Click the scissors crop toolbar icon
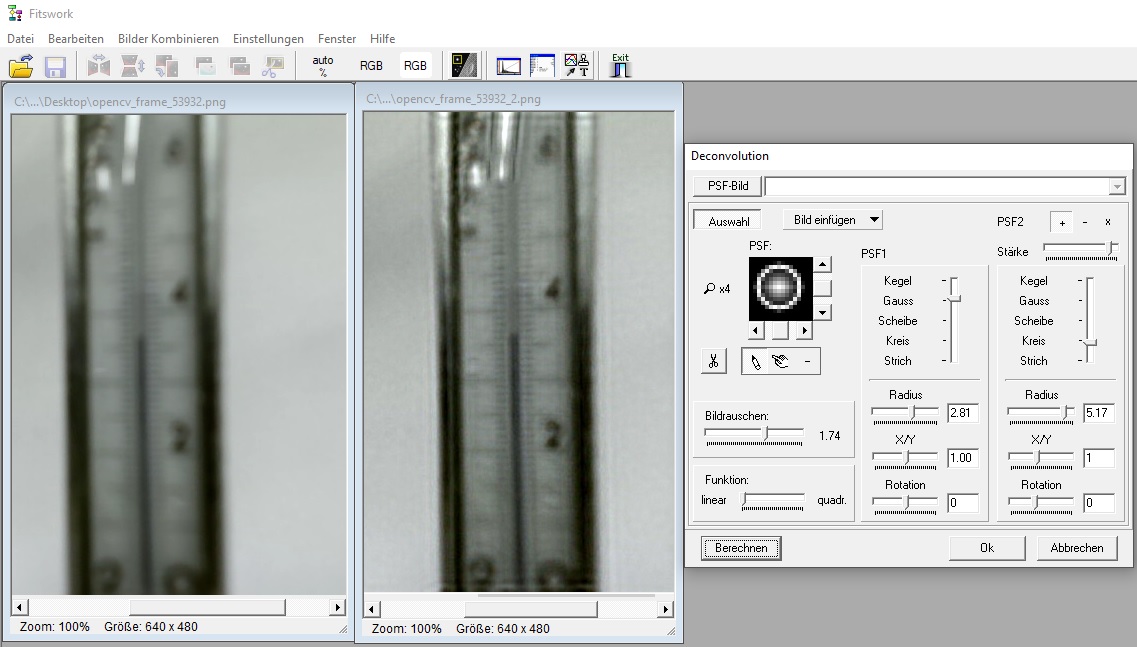1137x647 pixels. click(x=273, y=67)
